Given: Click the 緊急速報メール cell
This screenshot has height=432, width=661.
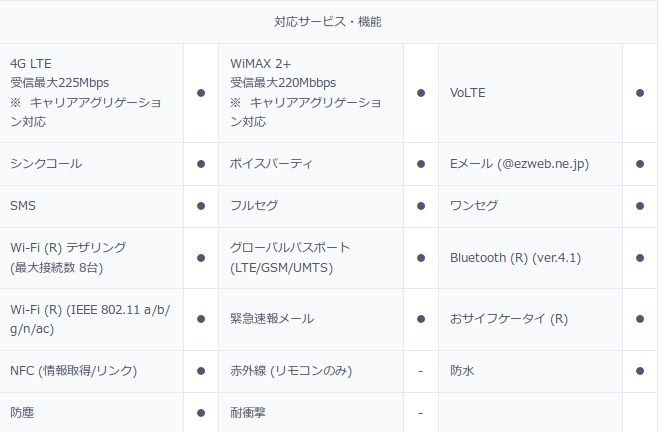Looking at the screenshot, I should [311, 319].
